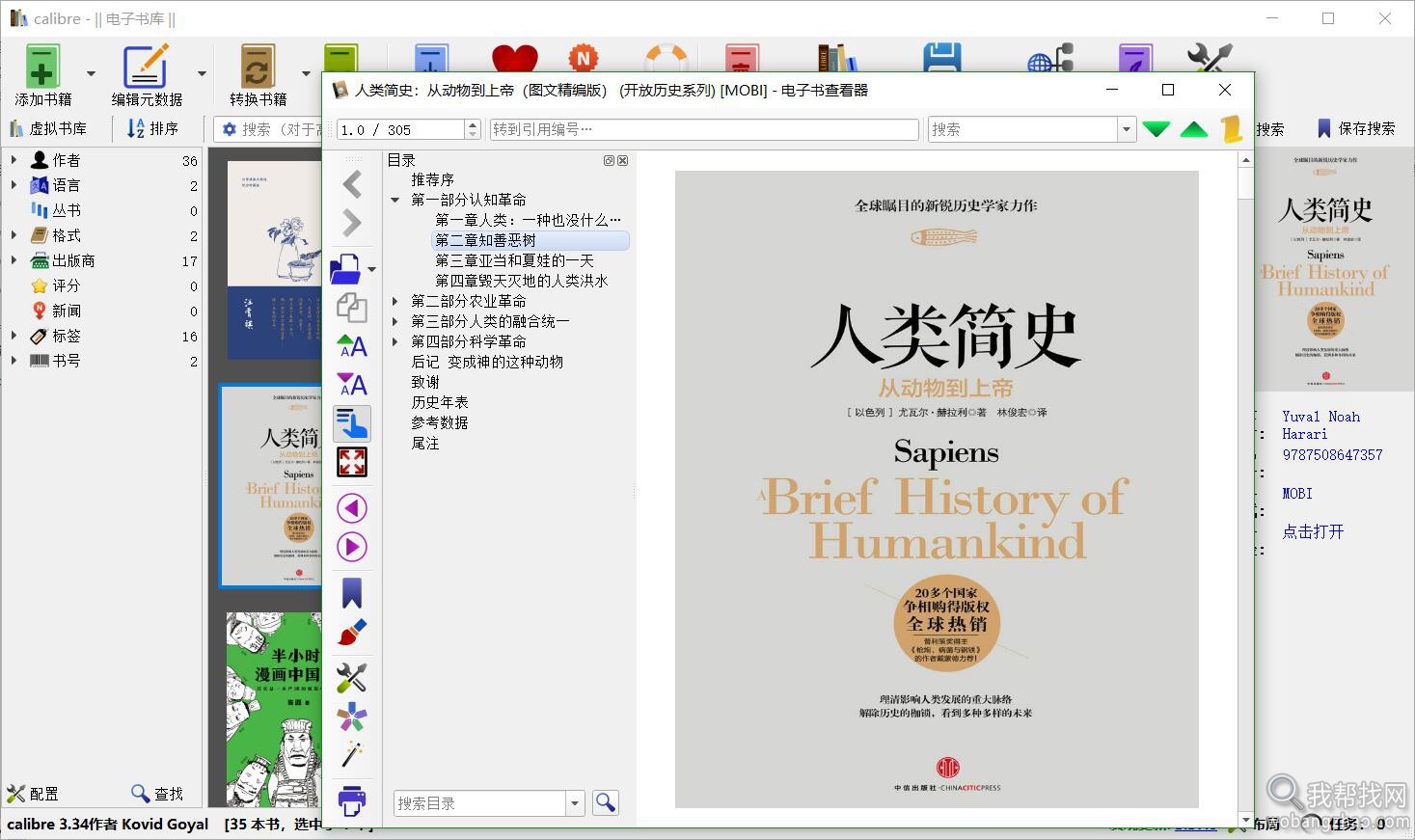The height and width of the screenshot is (840, 1415).
Task: Close the 目录 contents panel
Action: coord(622,161)
